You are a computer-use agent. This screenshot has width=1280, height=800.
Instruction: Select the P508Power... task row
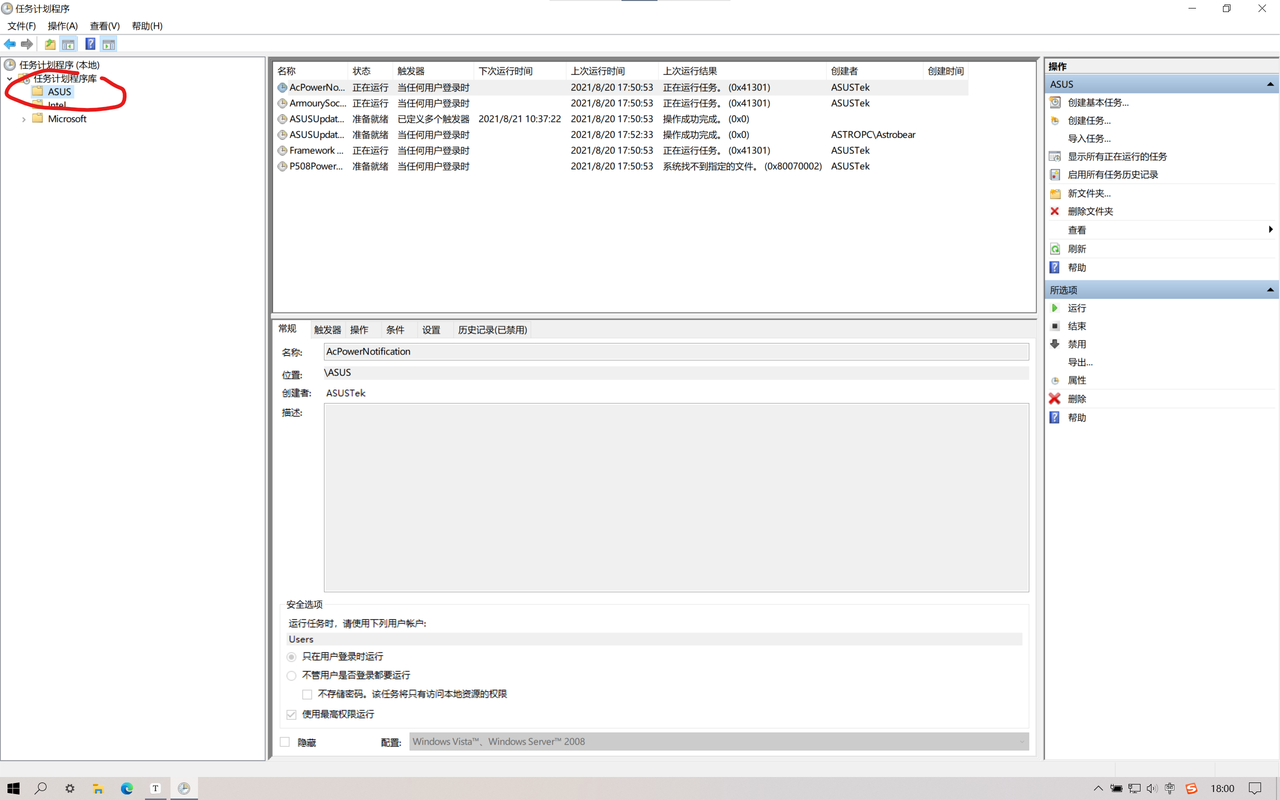tap(620, 166)
